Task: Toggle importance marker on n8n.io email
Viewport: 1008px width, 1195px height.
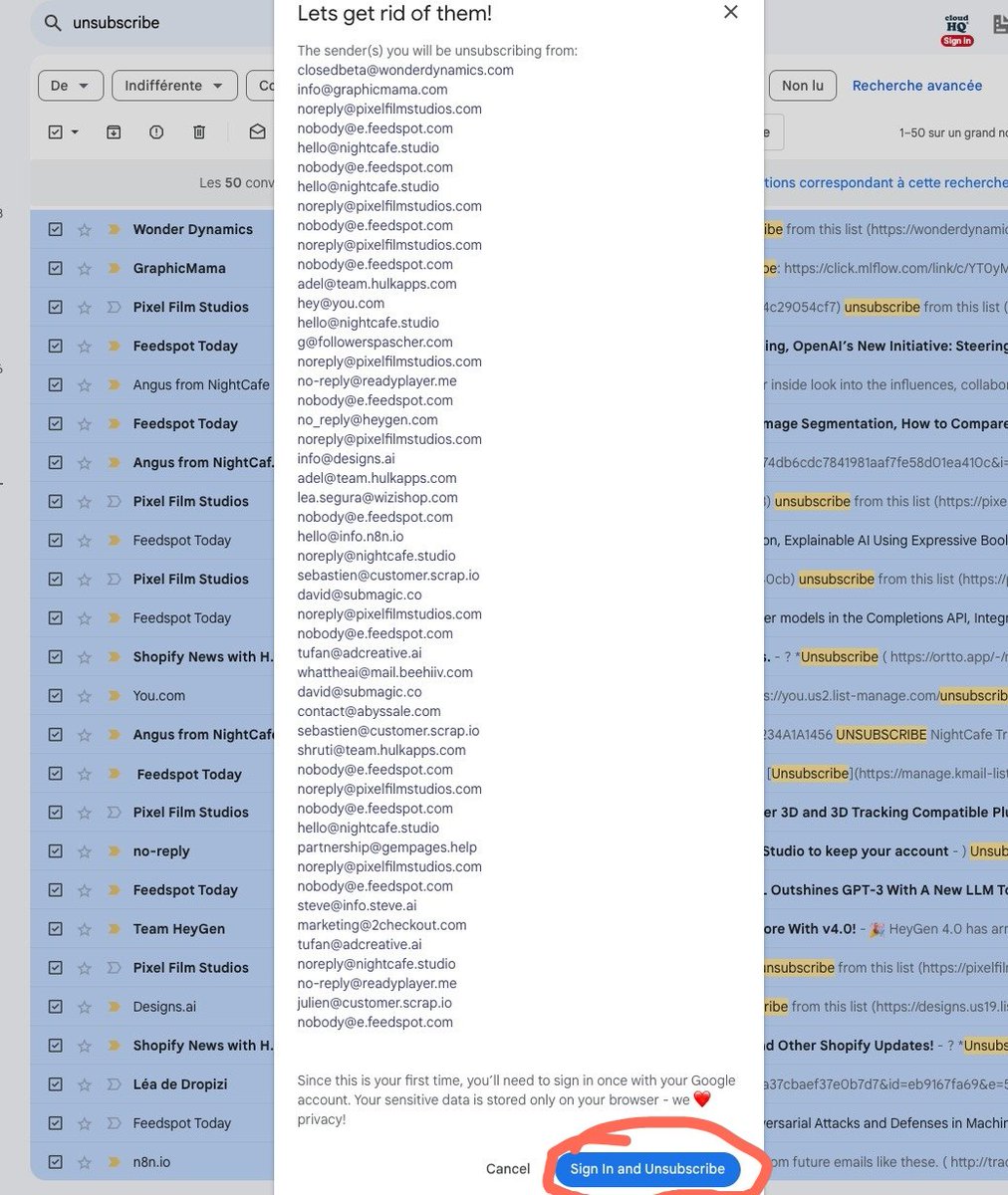Action: coord(114,1161)
